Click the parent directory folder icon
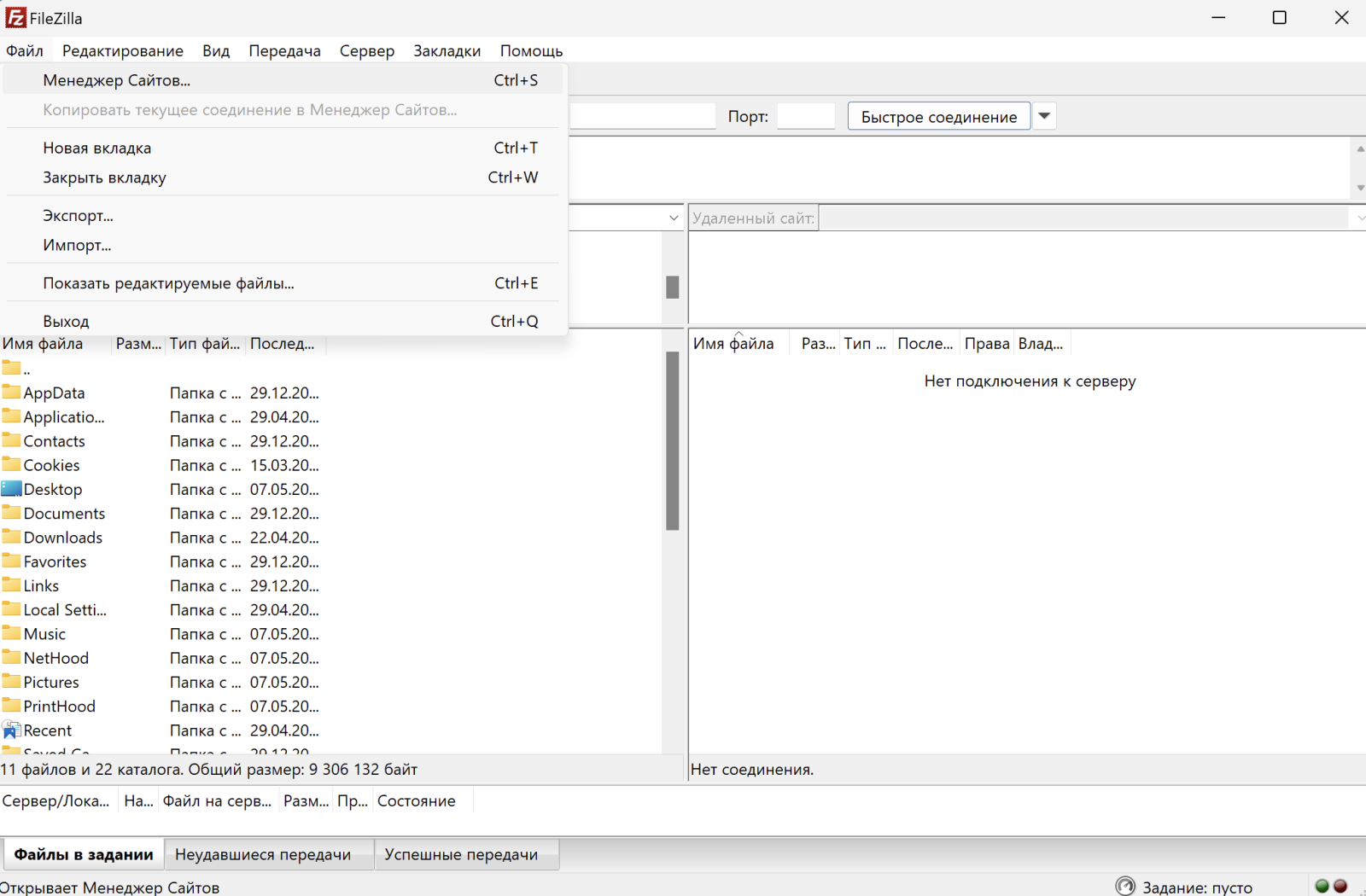The width and height of the screenshot is (1366, 896). [11, 369]
